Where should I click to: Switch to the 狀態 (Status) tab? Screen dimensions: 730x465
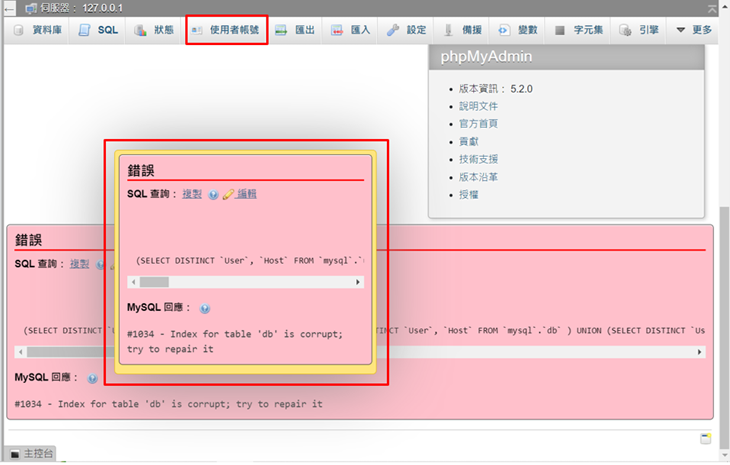click(155, 30)
